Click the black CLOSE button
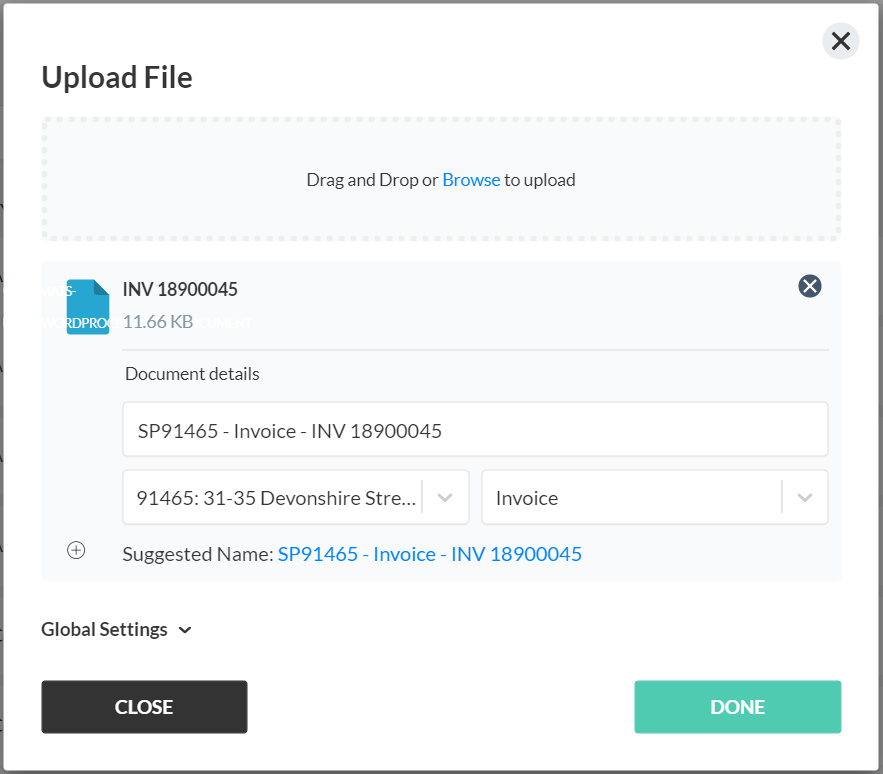 tap(144, 707)
